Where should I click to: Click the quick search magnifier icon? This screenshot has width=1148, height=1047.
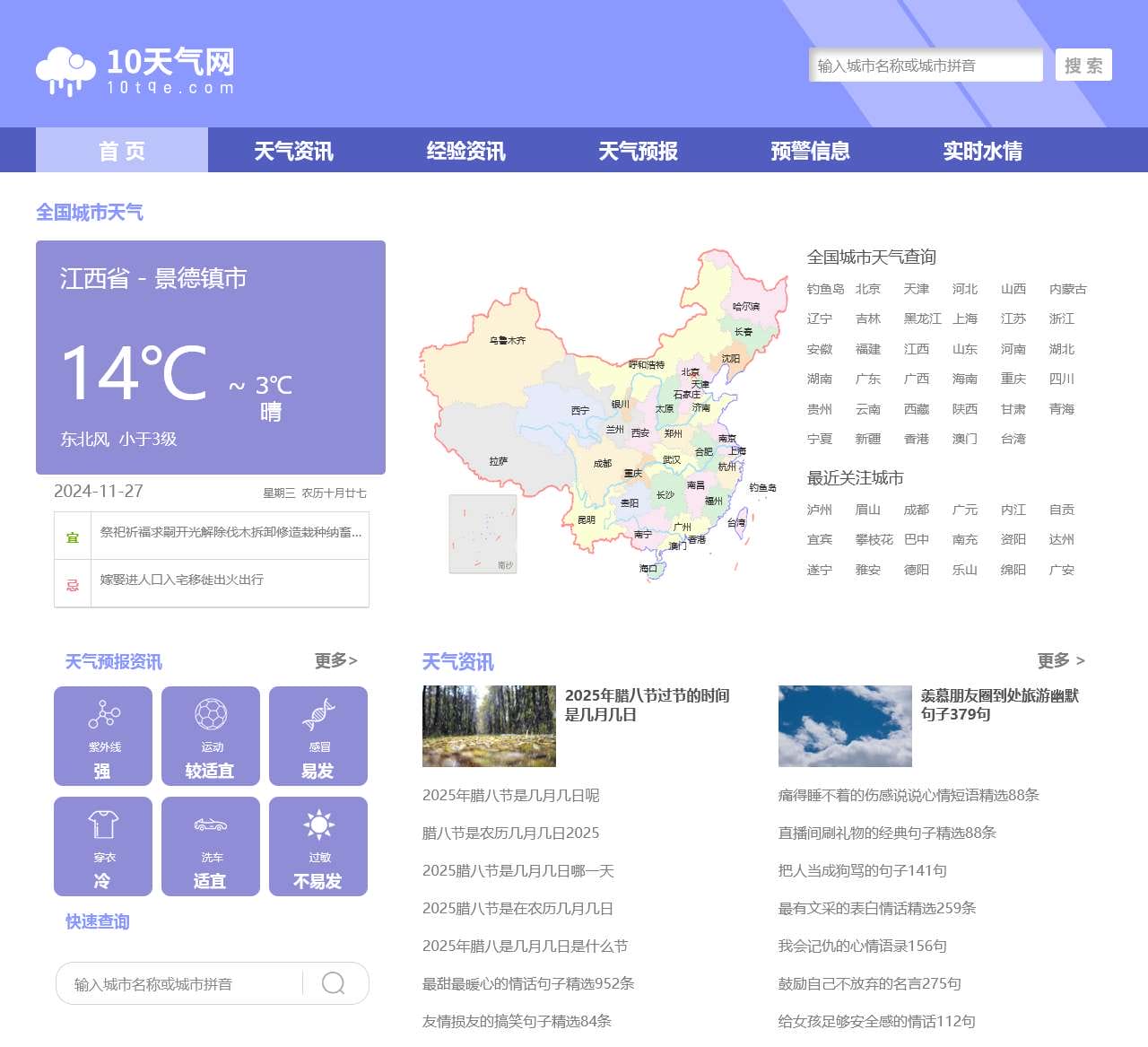tap(333, 983)
